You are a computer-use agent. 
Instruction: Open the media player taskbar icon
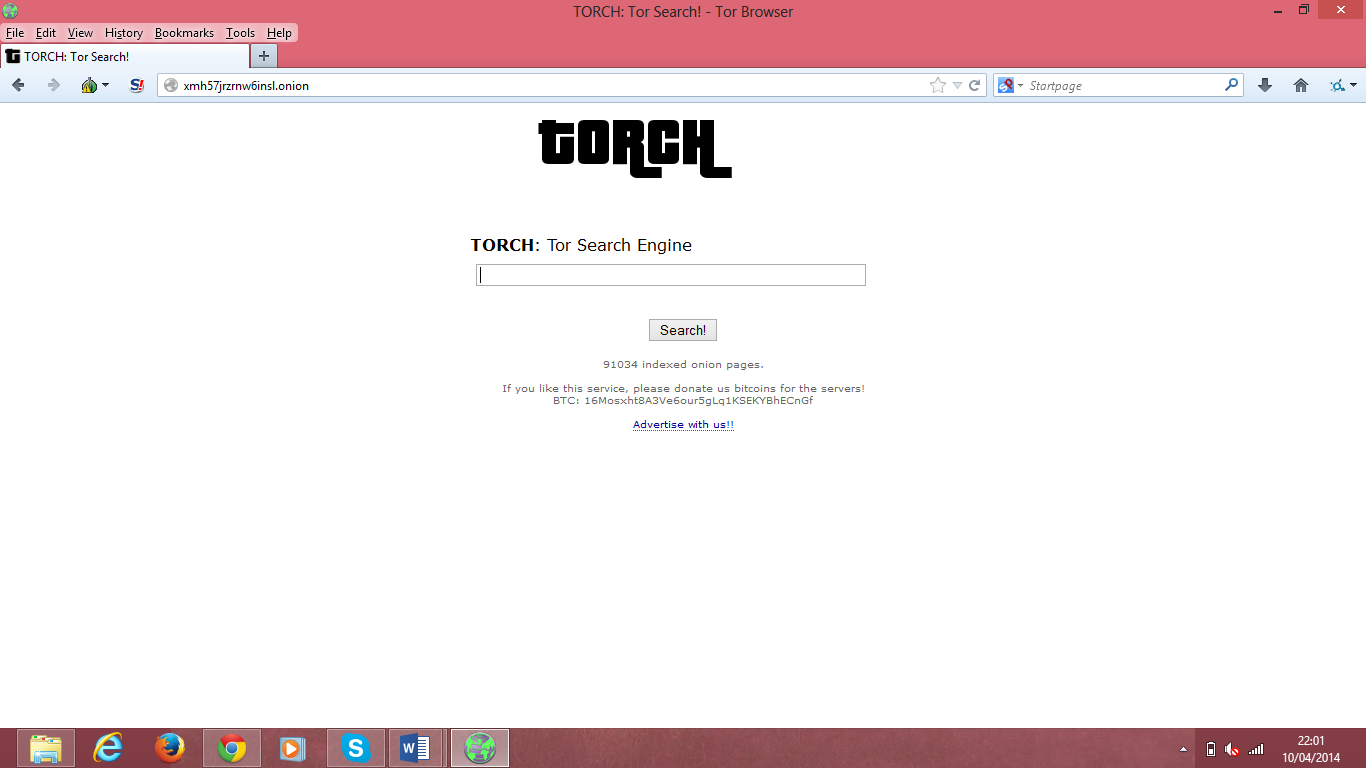pyautogui.click(x=292, y=748)
